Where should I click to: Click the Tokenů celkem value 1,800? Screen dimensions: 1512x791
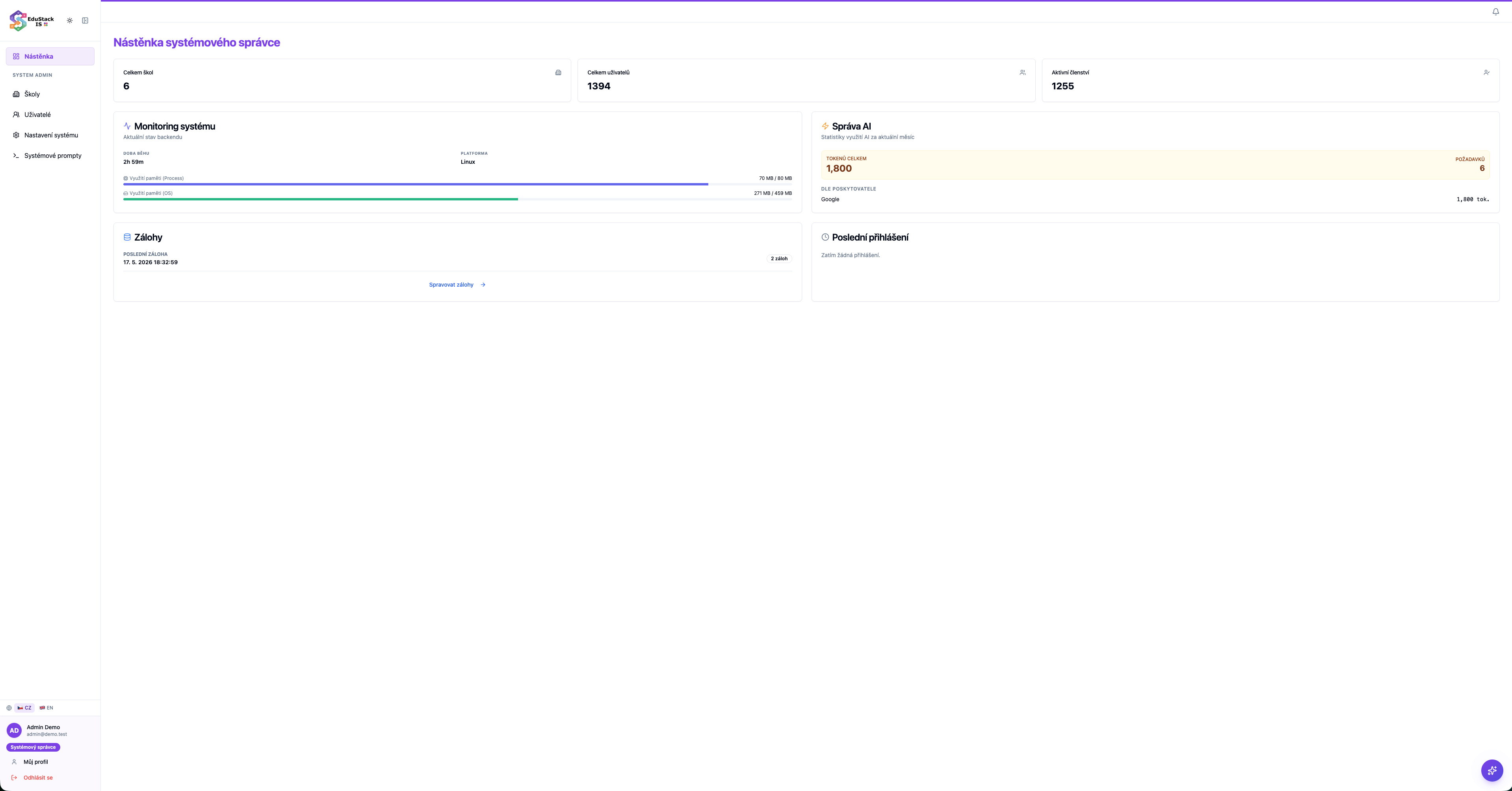pos(839,169)
